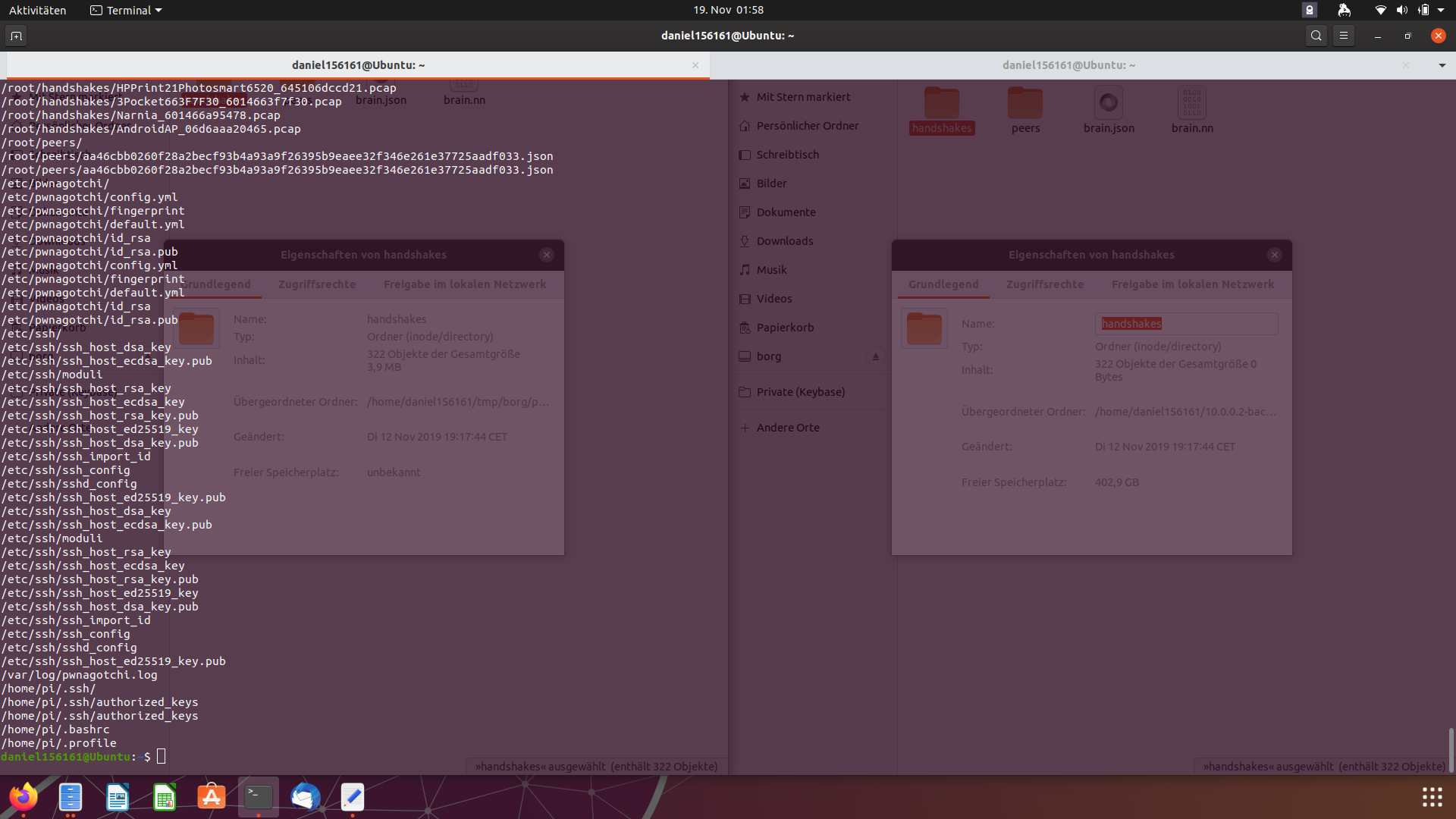The height and width of the screenshot is (819, 1456).
Task: Switch to the Zugriffsrechte tab
Action: click(1046, 284)
